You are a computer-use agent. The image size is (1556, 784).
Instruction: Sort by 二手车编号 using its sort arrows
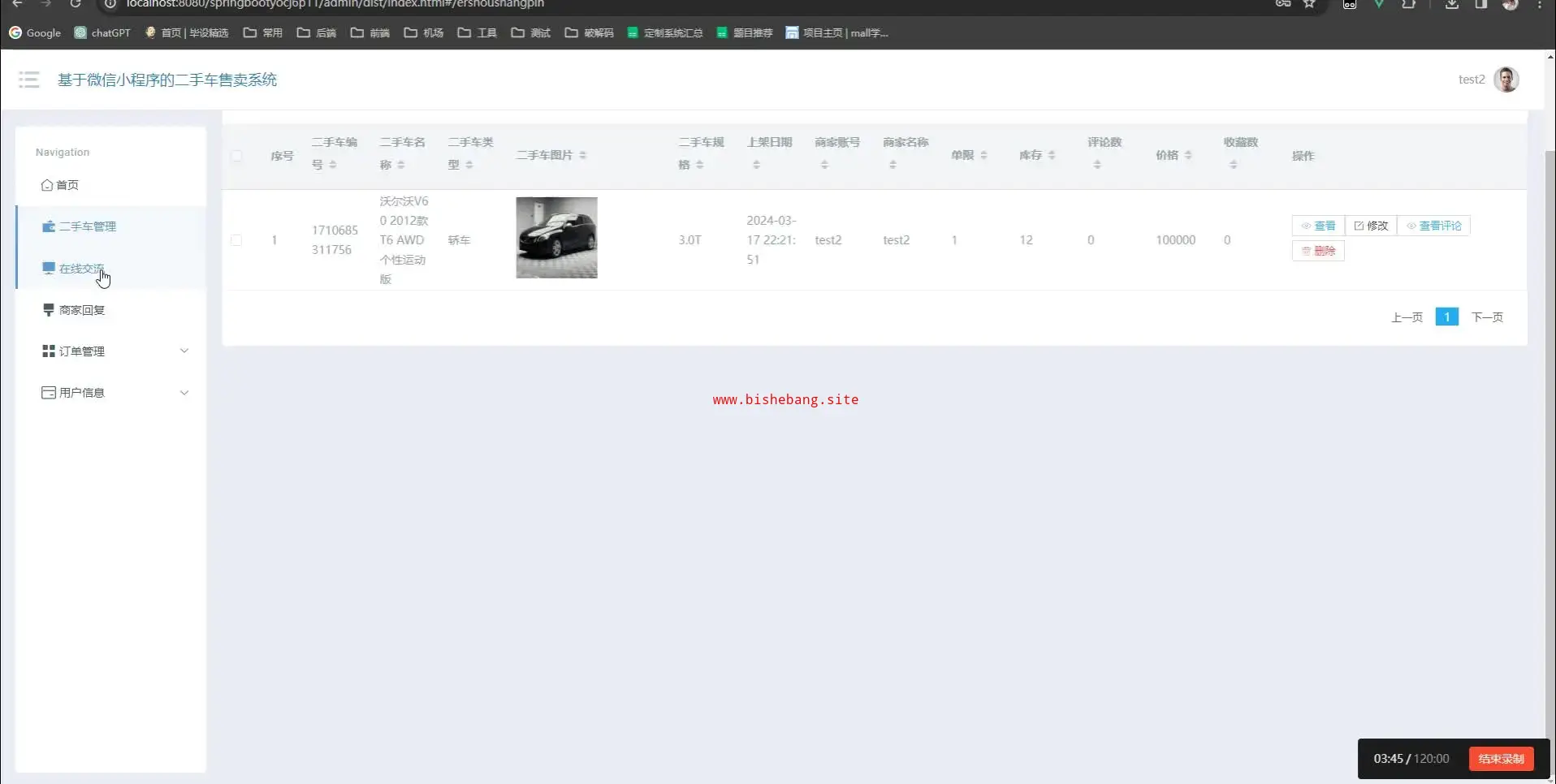tap(333, 165)
